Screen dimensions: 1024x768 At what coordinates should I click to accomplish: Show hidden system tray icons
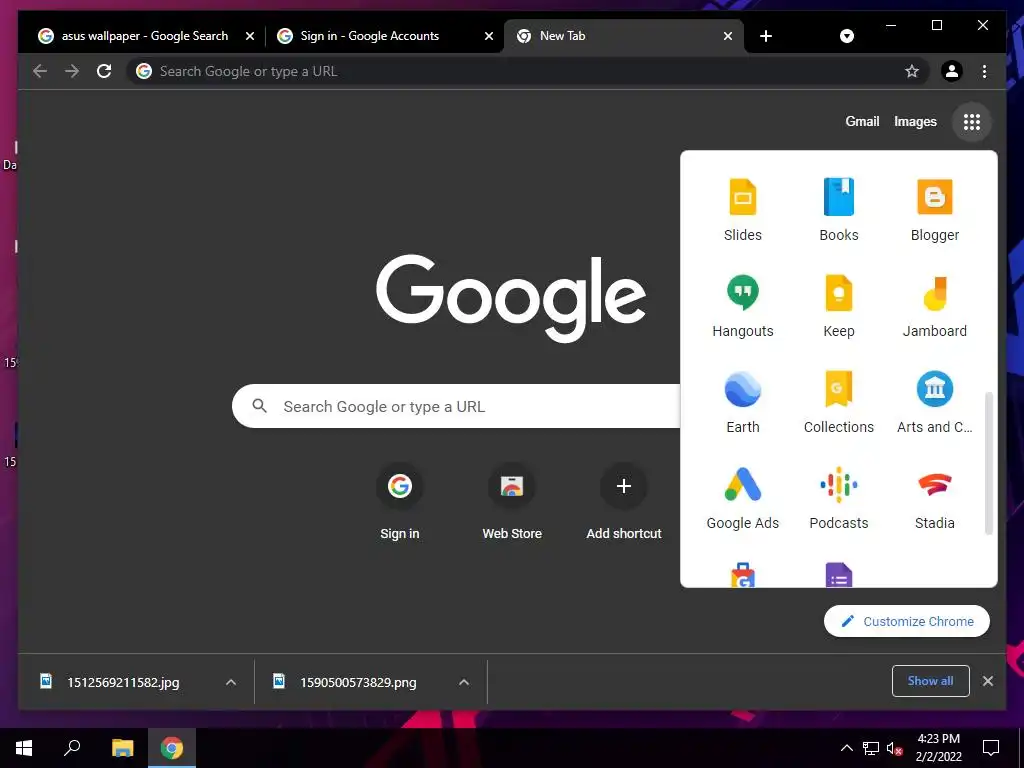click(846, 748)
